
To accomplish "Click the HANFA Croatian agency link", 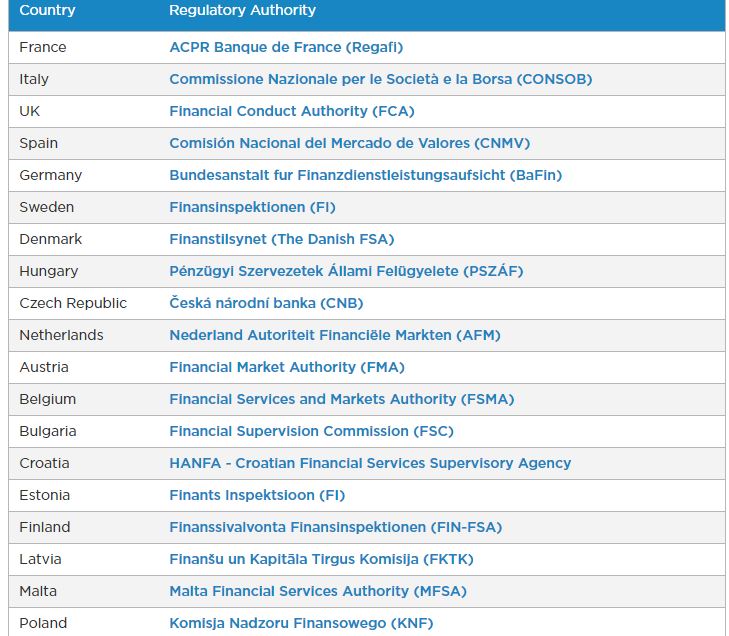I will [370, 464].
